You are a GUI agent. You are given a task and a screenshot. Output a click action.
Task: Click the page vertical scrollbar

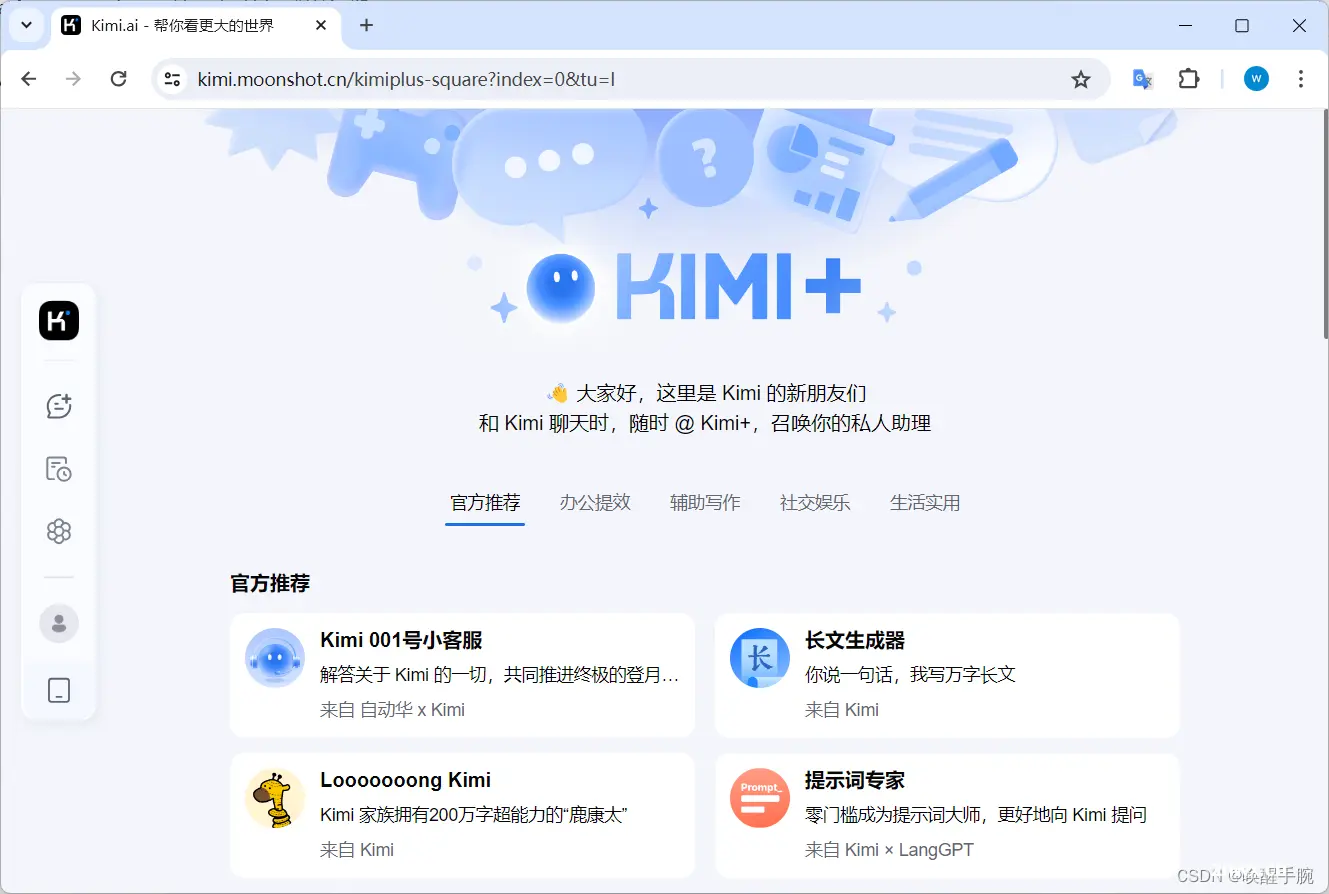(x=1324, y=223)
